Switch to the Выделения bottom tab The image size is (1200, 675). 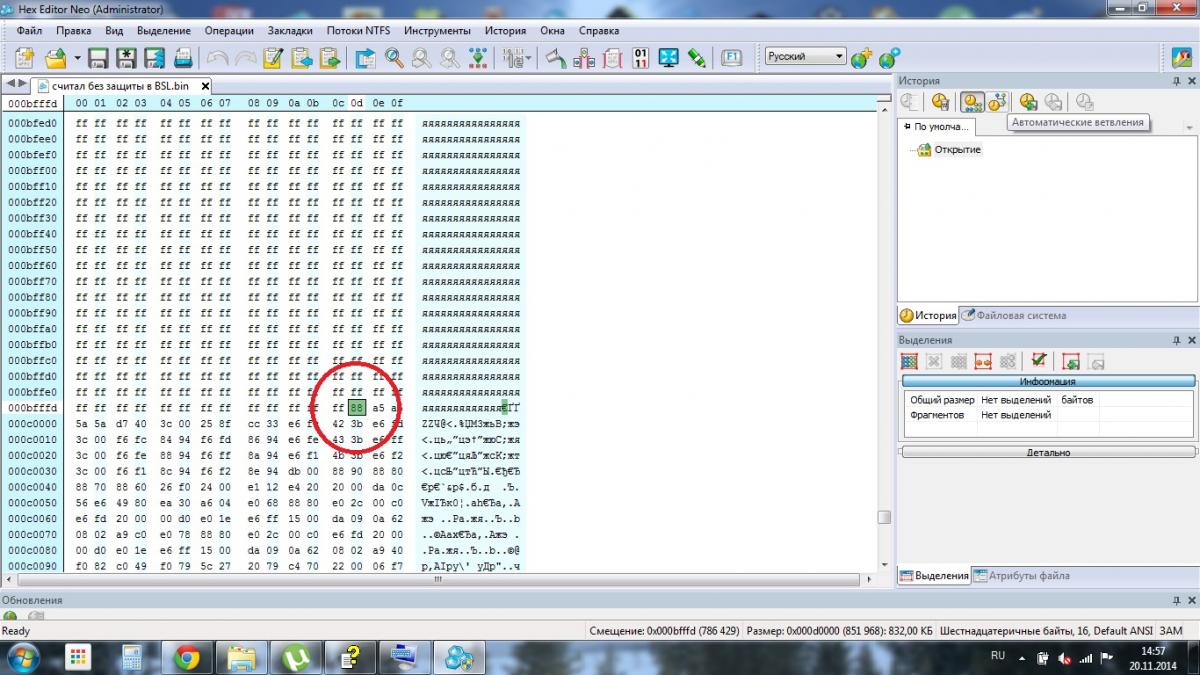point(934,575)
